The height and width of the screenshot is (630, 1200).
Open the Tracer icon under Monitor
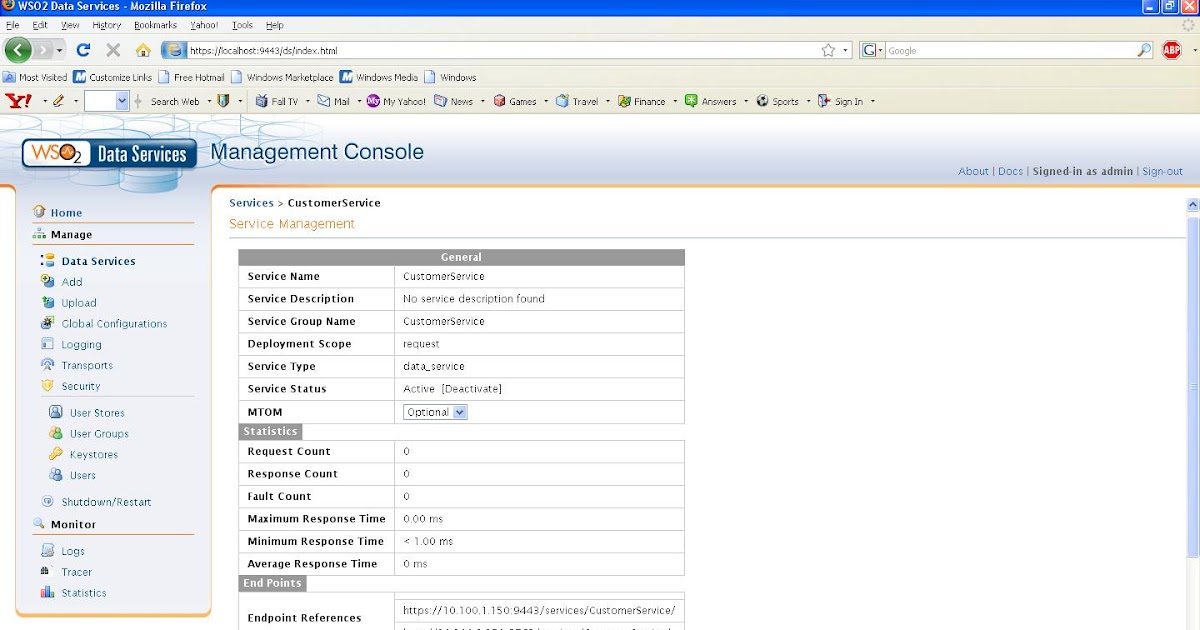click(x=47, y=571)
